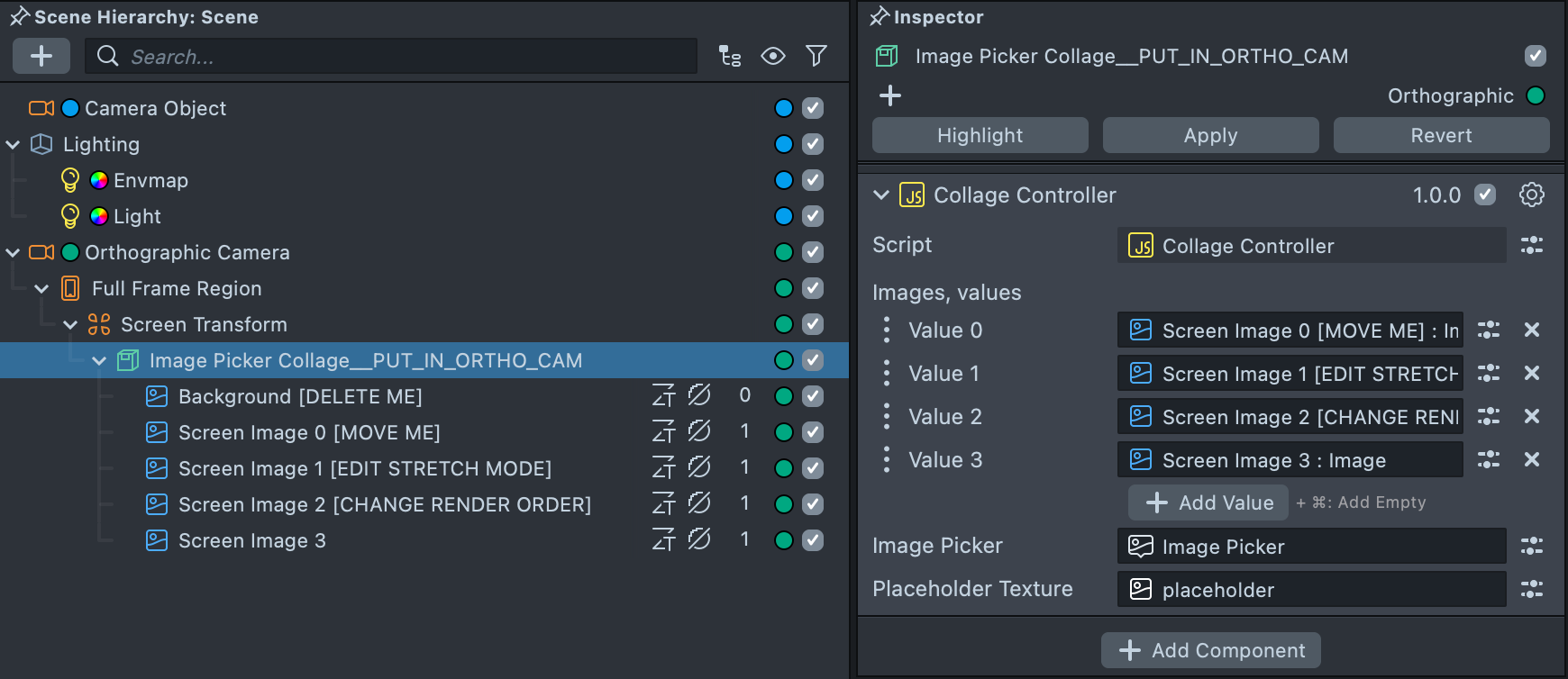Viewport: 1568px width, 679px height.
Task: Click the no-mask icon on Screen Image 3 row
Action: tap(699, 539)
